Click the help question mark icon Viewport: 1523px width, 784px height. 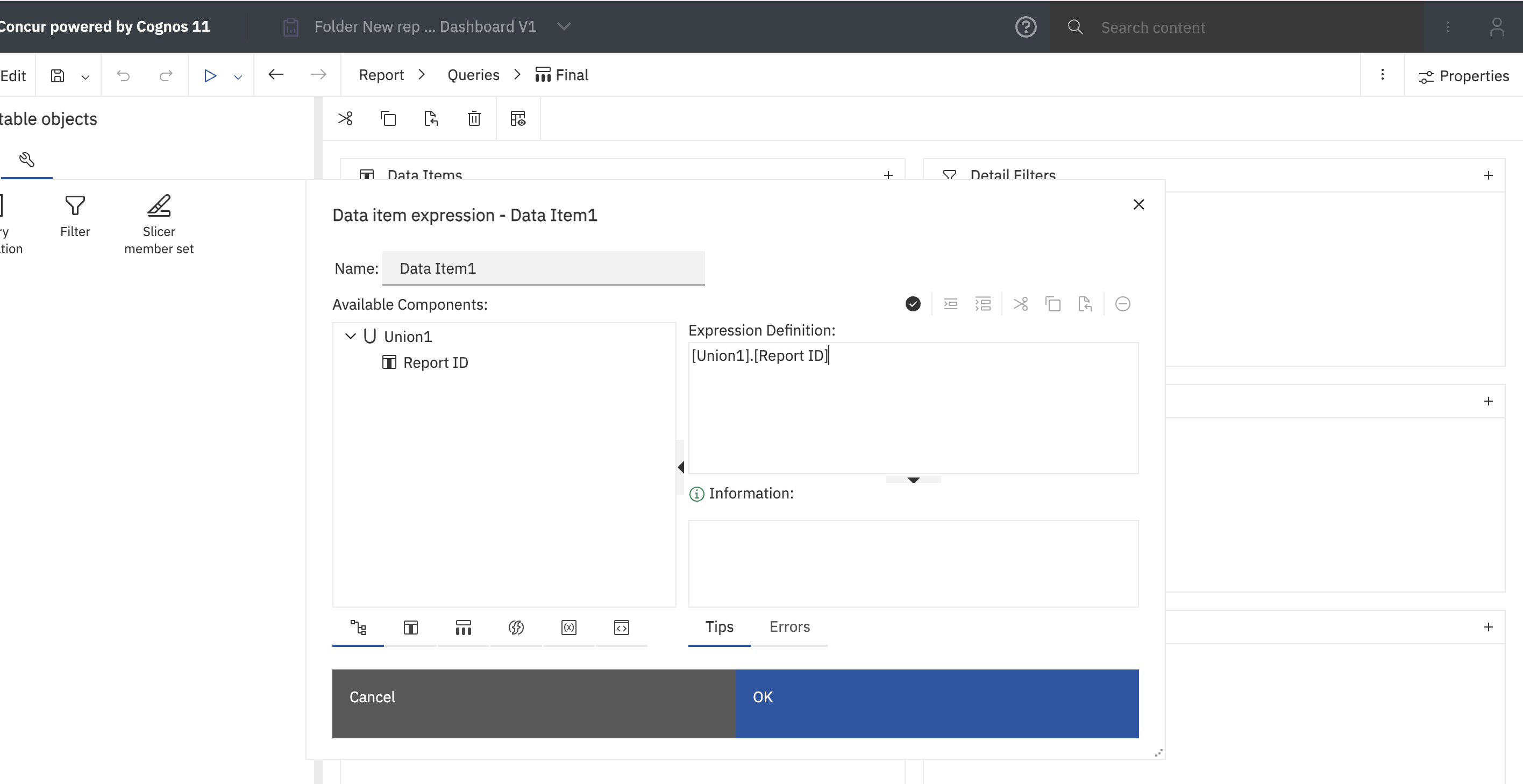click(1026, 27)
